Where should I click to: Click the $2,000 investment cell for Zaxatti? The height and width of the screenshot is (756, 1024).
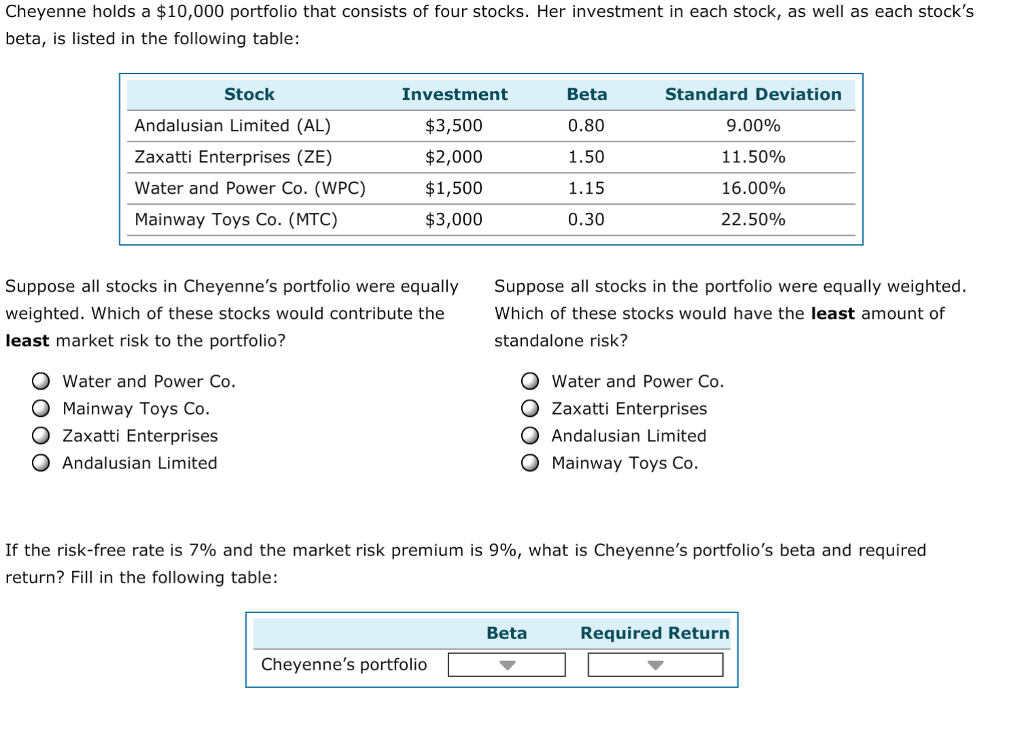[455, 157]
